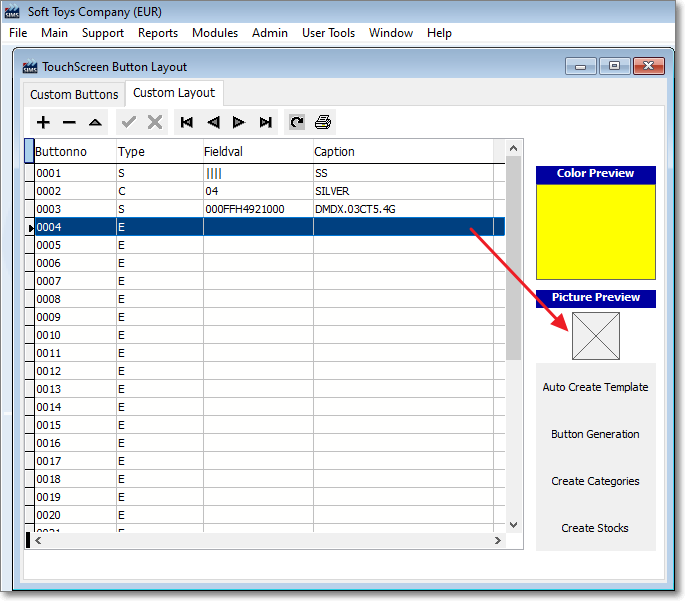Go to first record icon

click(x=187, y=122)
